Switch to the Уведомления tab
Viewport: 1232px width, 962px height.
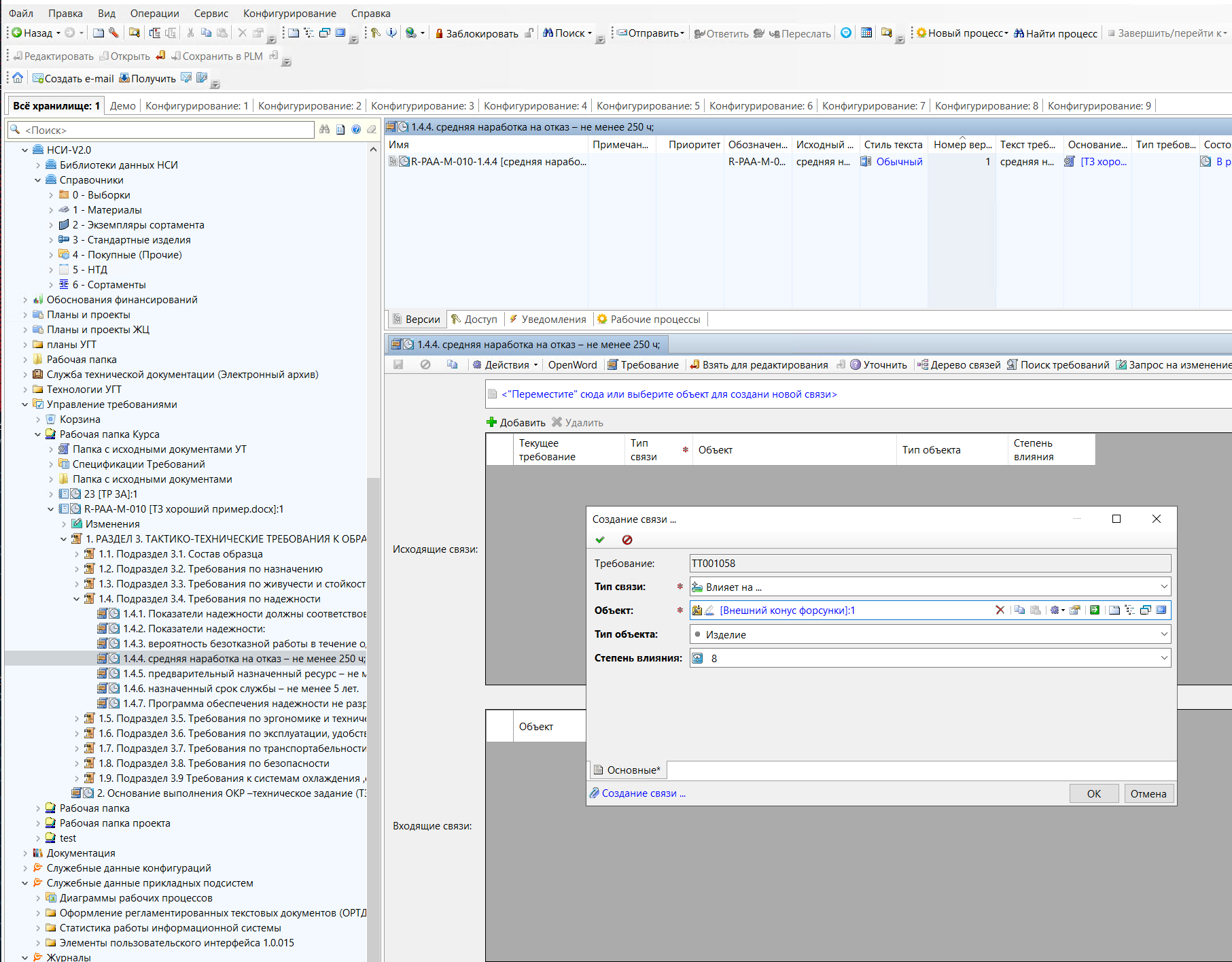[x=547, y=320]
